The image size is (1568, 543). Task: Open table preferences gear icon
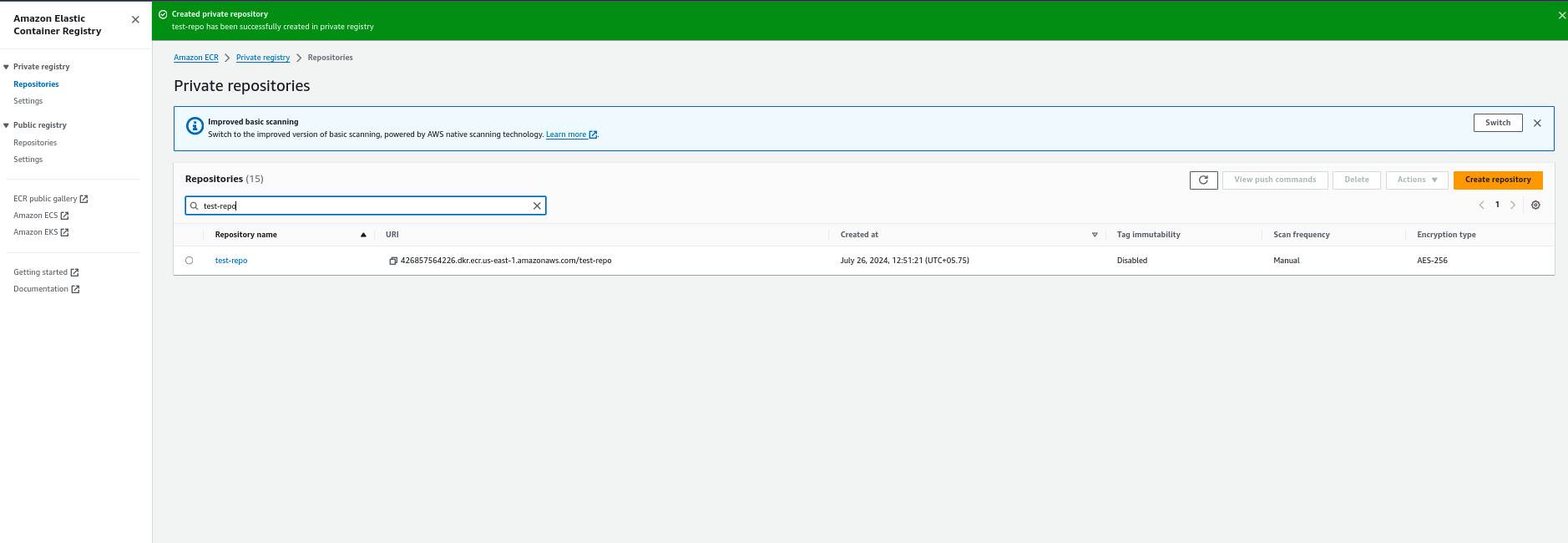coord(1535,206)
